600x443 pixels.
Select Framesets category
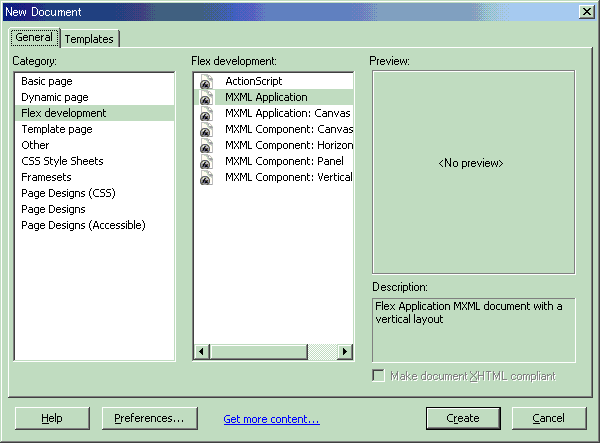[94, 177]
